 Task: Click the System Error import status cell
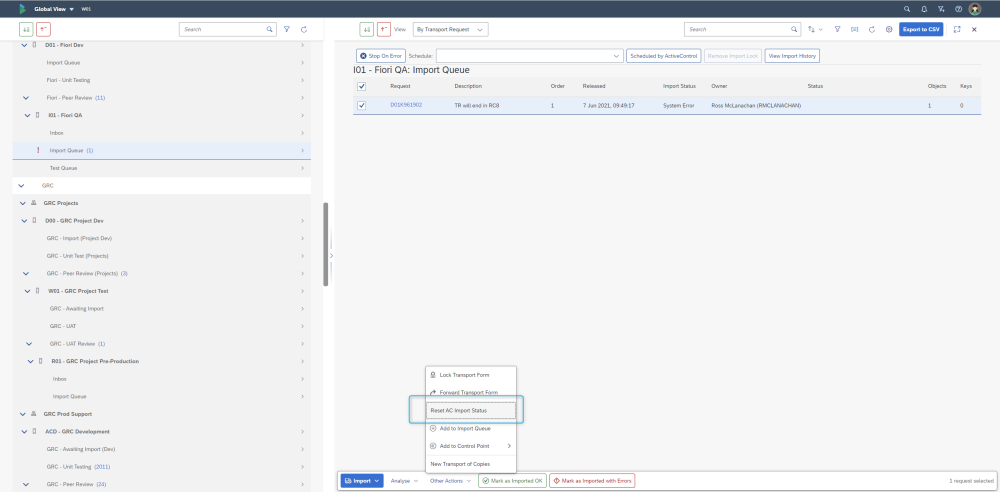click(x=679, y=105)
